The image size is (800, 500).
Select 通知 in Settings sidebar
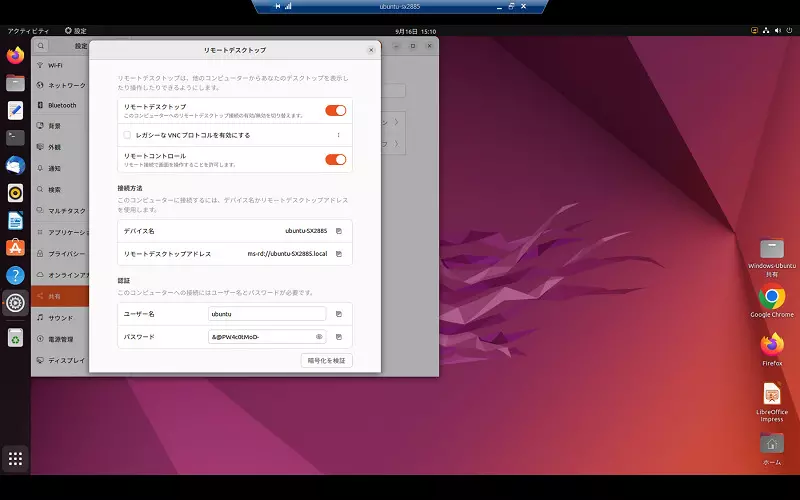click(x=60, y=168)
